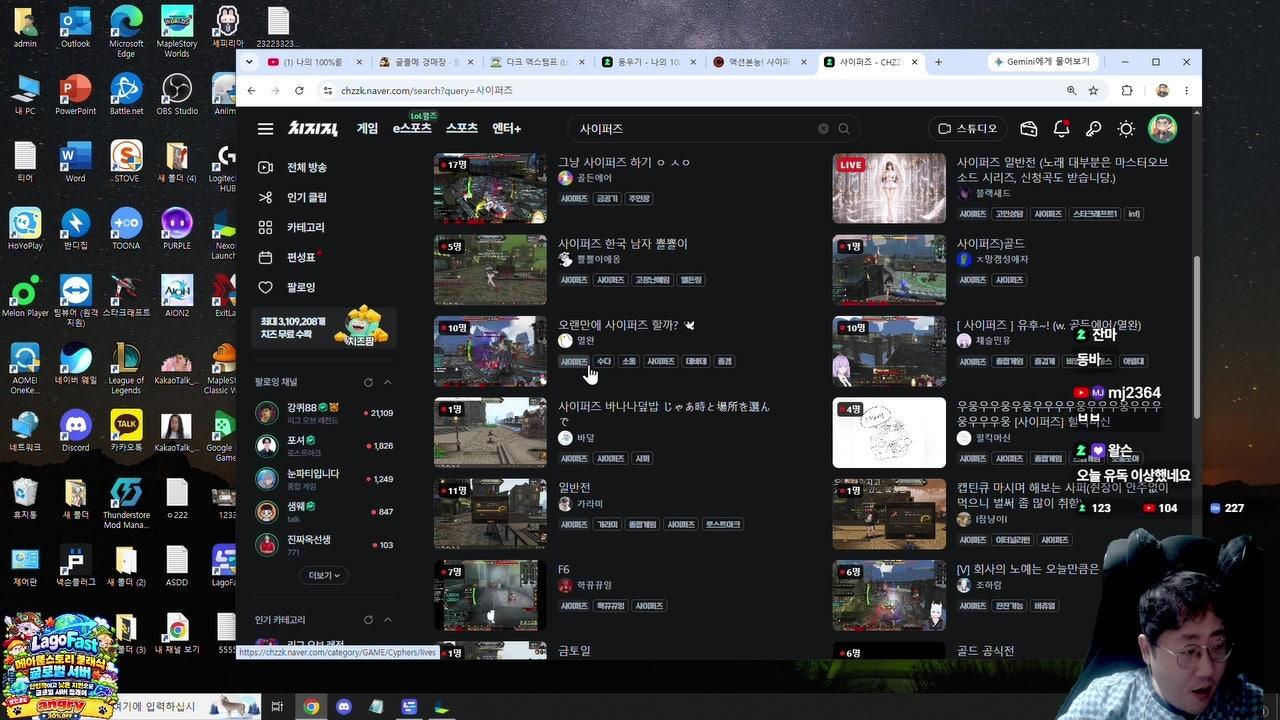The width and height of the screenshot is (1280, 720).
Task: Click Chrome's reload page button
Action: click(x=299, y=90)
